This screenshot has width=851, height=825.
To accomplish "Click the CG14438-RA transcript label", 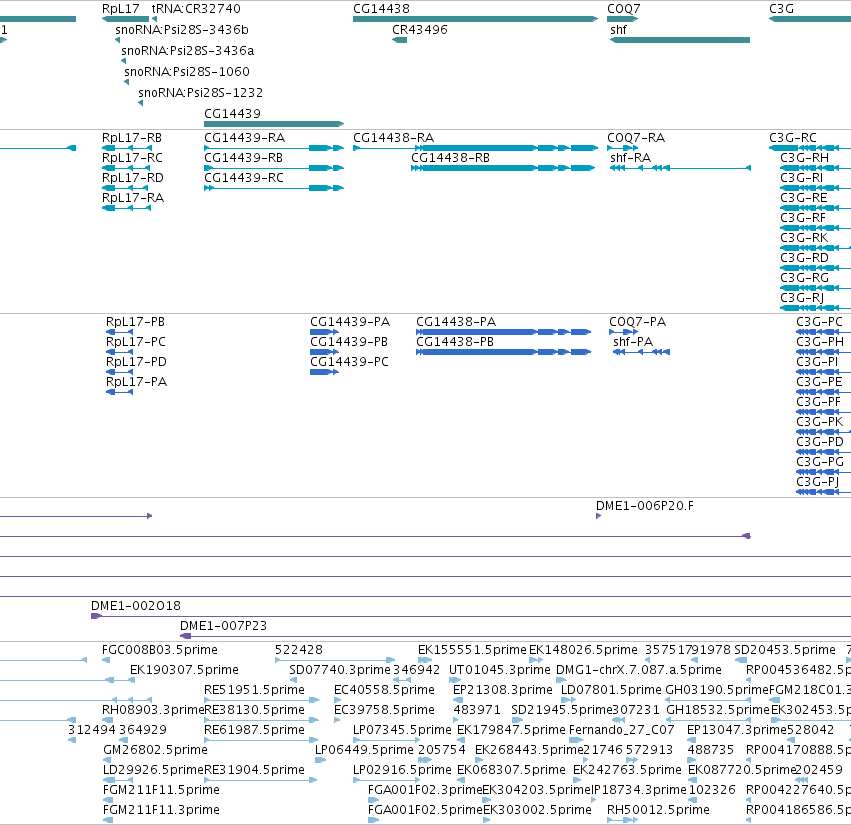I will (x=393, y=138).
